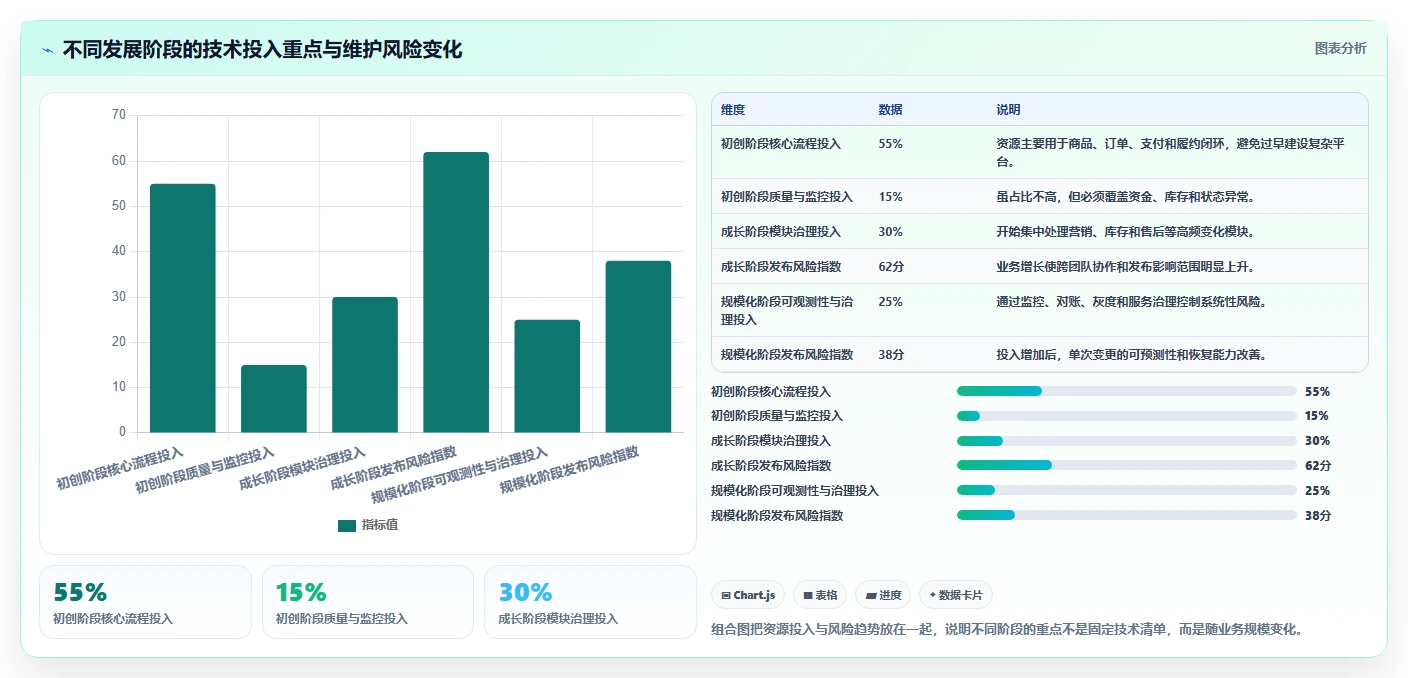Click the 25% value in table

(x=890, y=302)
